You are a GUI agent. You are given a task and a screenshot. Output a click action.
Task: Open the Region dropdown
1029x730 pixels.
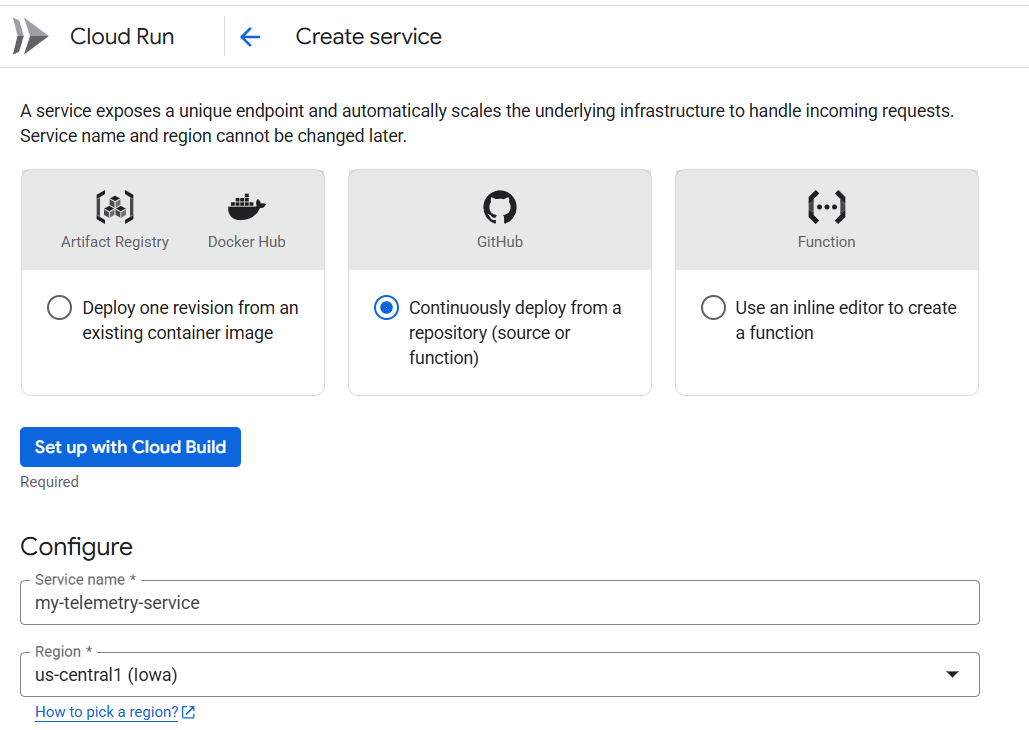tap(499, 674)
